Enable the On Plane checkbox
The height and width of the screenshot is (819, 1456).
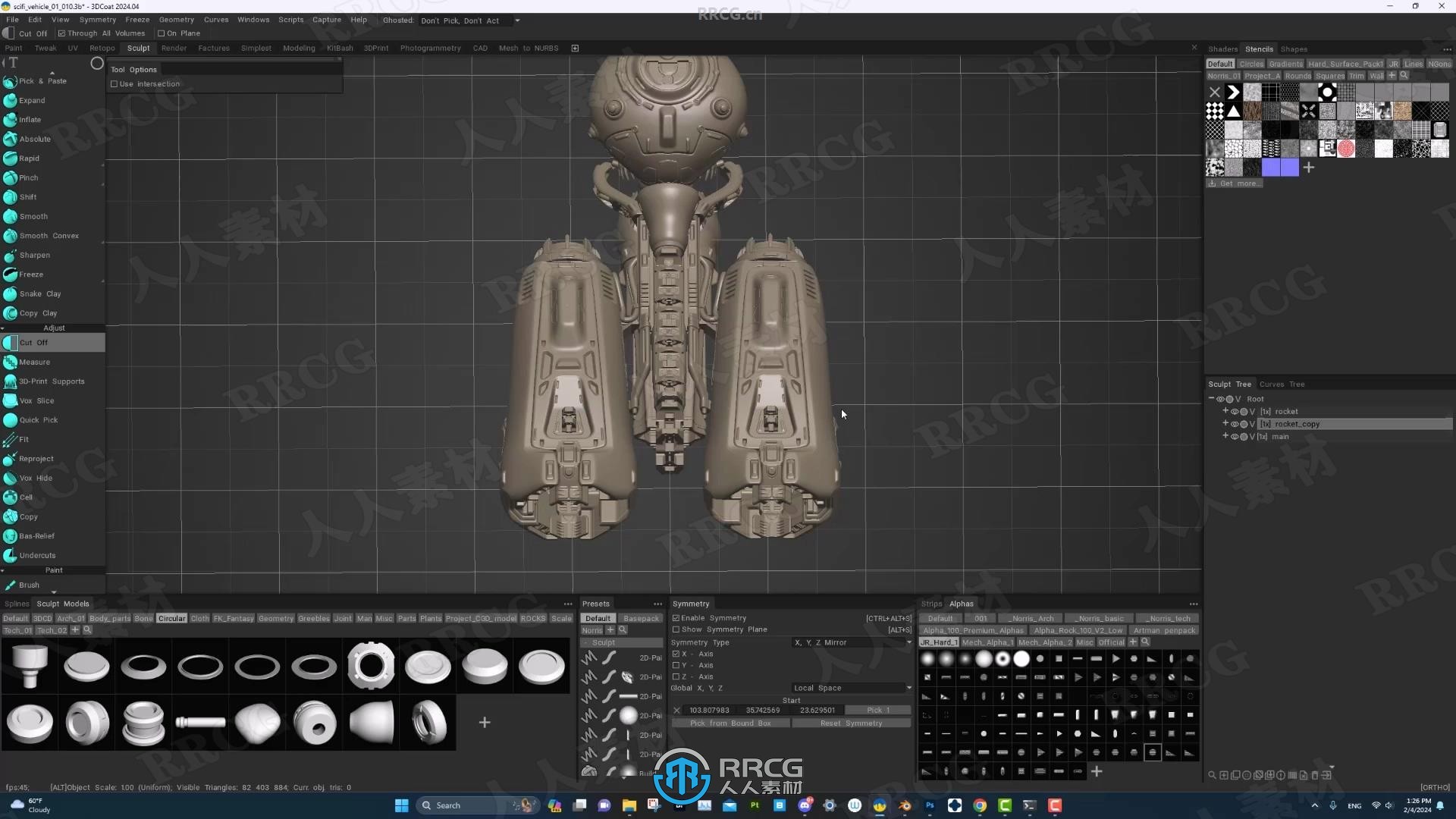click(161, 33)
